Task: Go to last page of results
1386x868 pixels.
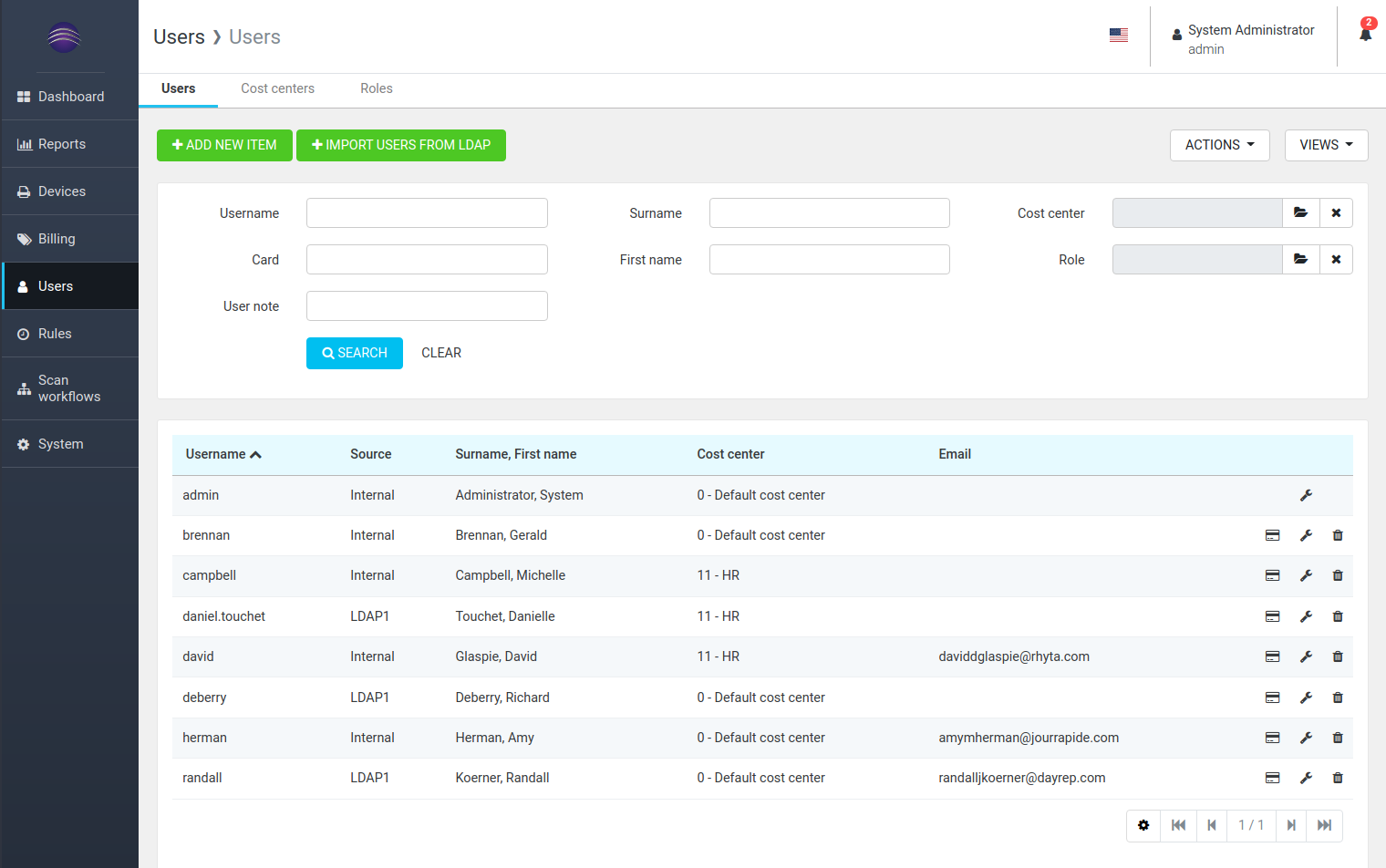Action: [x=1324, y=825]
